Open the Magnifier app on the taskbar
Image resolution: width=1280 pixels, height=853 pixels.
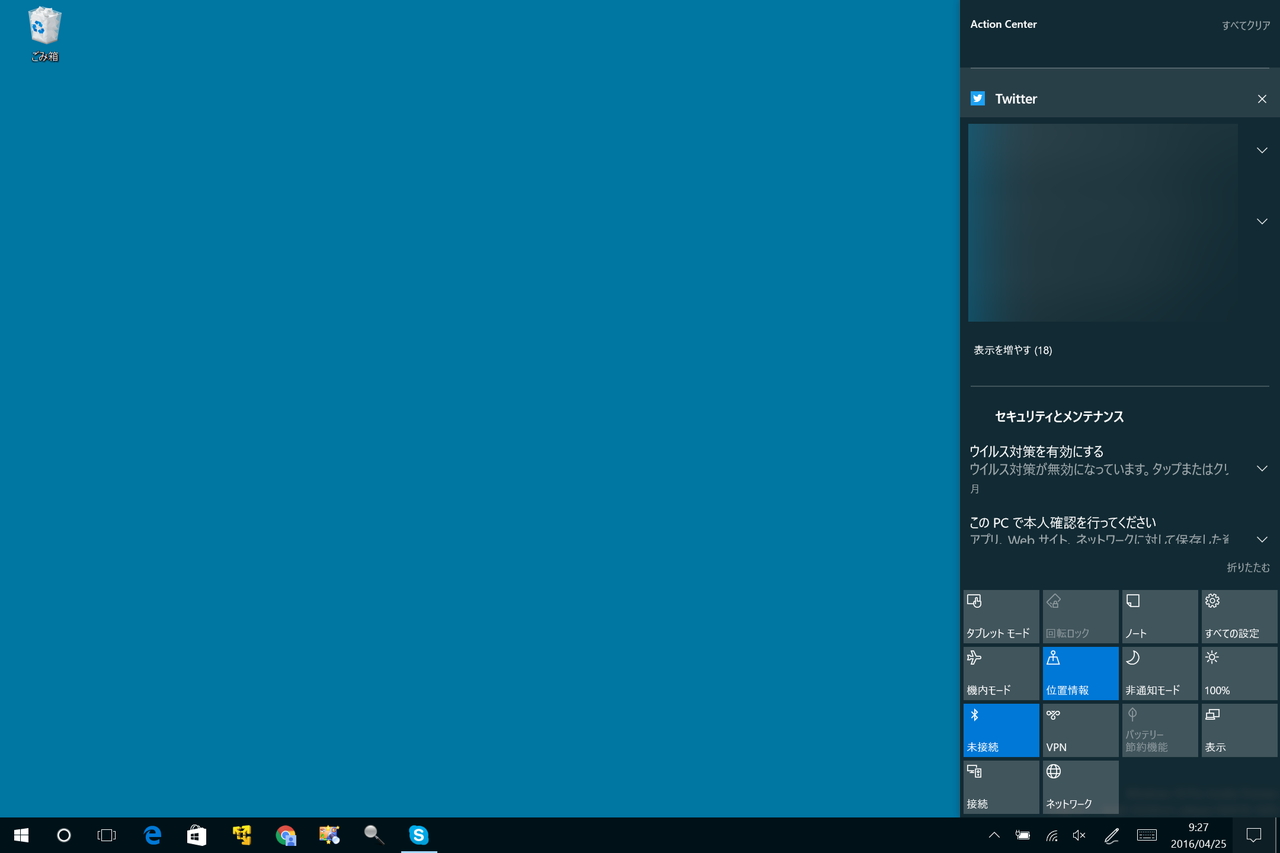(x=374, y=835)
